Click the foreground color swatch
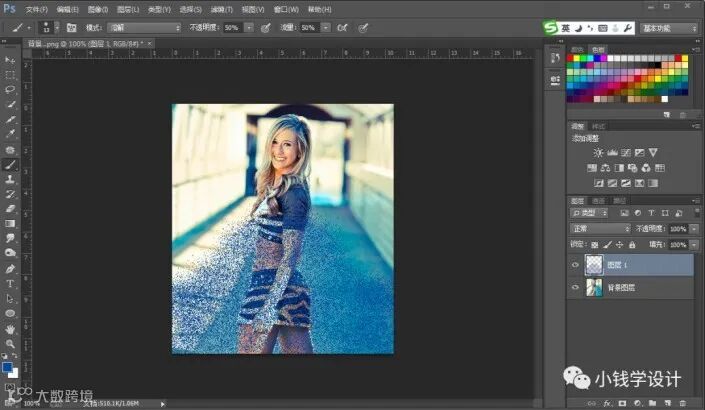This screenshot has width=705, height=410. (8, 367)
